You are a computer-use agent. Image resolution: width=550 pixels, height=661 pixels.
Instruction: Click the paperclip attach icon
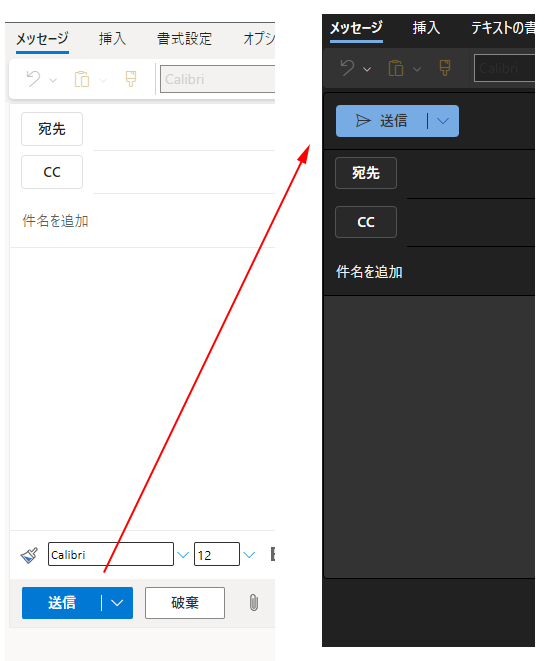click(253, 602)
